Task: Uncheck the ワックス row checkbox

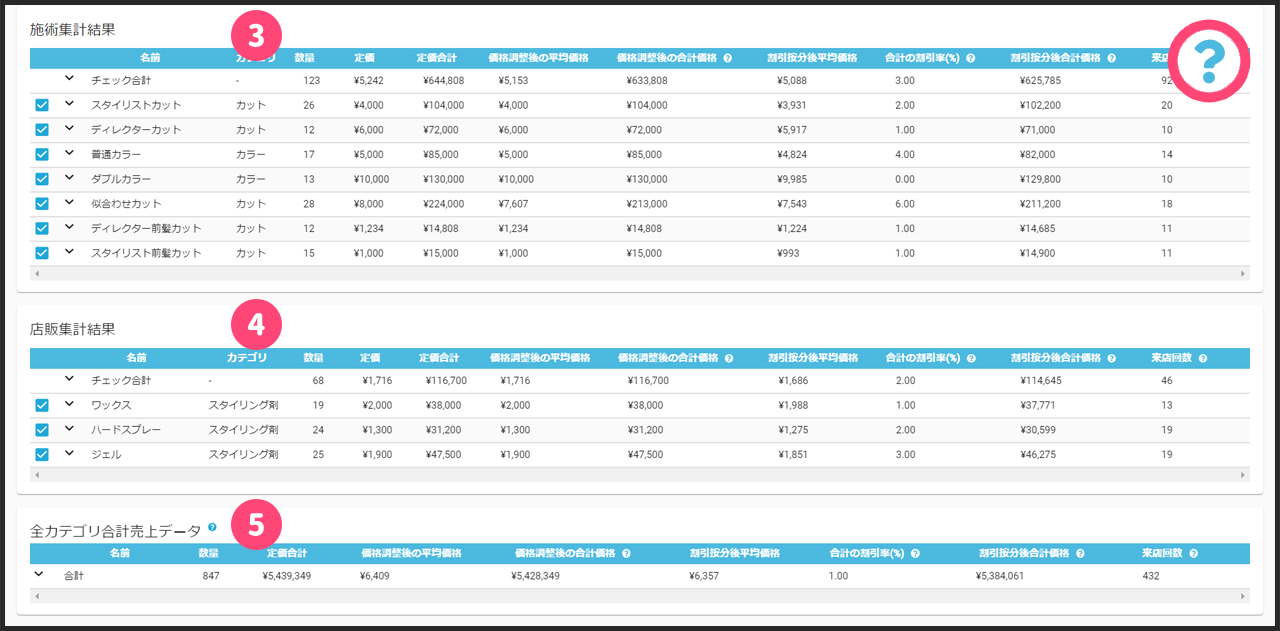Action: pyautogui.click(x=42, y=405)
